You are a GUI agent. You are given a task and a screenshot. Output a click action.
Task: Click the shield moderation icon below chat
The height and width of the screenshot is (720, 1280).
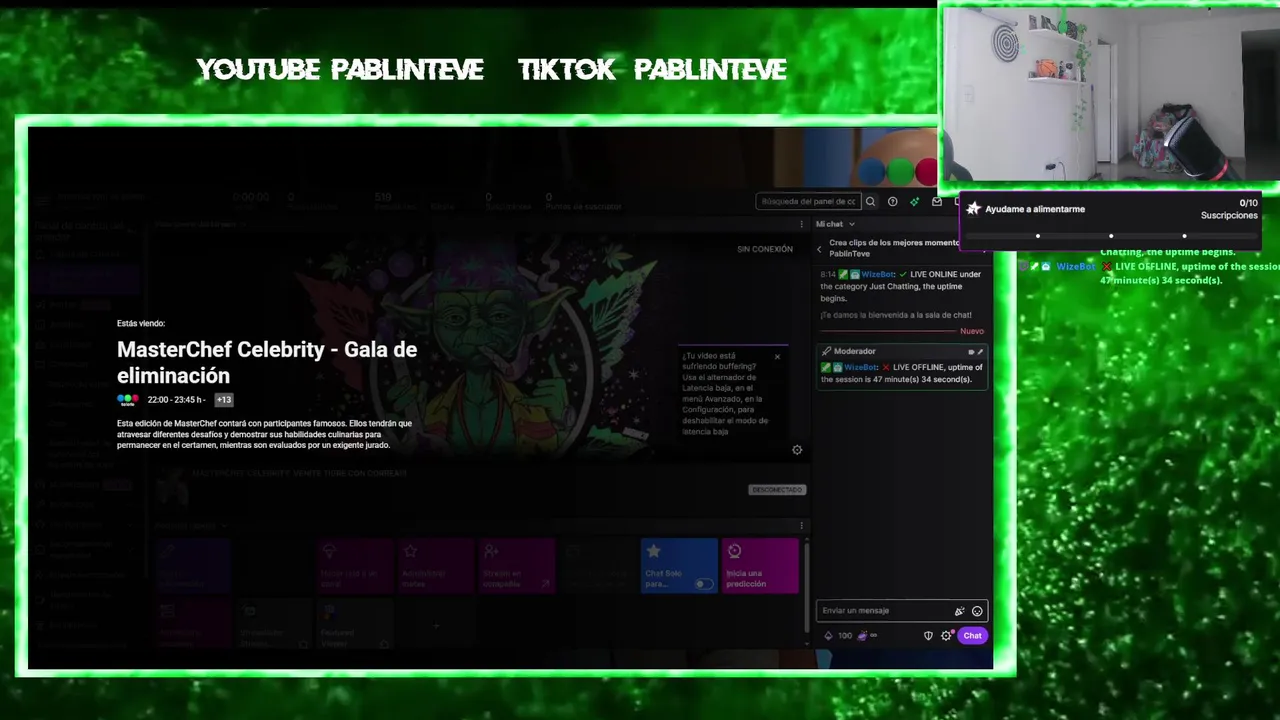tap(928, 636)
